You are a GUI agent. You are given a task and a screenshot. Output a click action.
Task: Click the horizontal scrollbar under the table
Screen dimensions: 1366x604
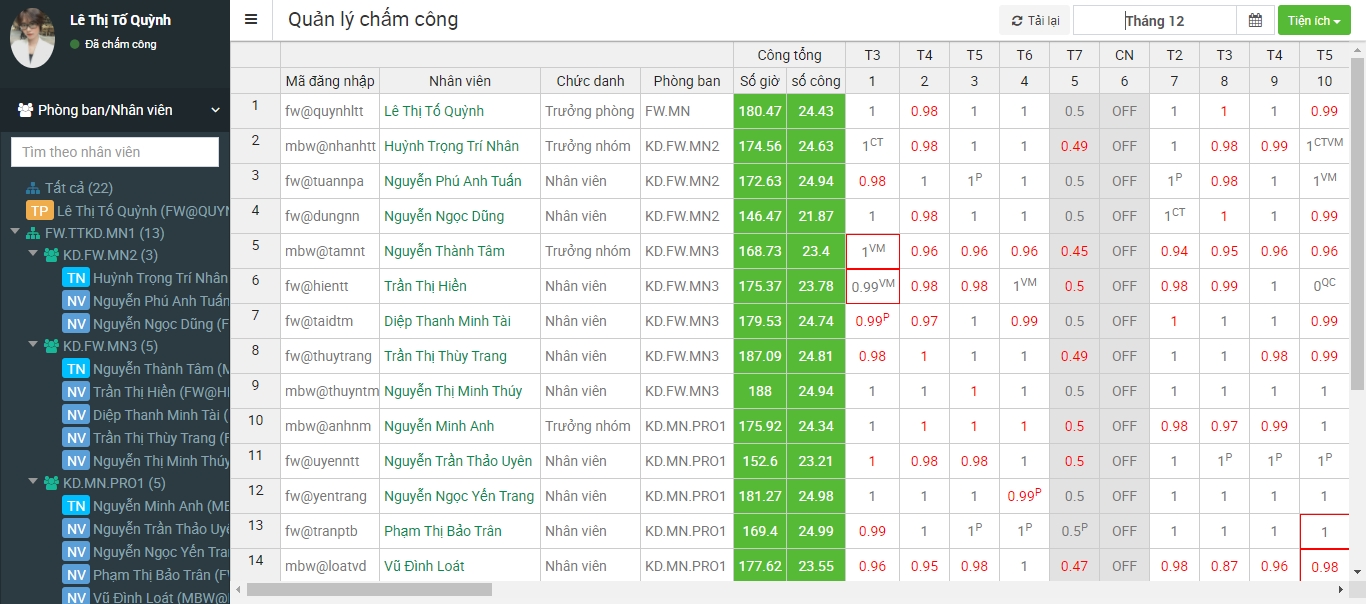tap(370, 590)
